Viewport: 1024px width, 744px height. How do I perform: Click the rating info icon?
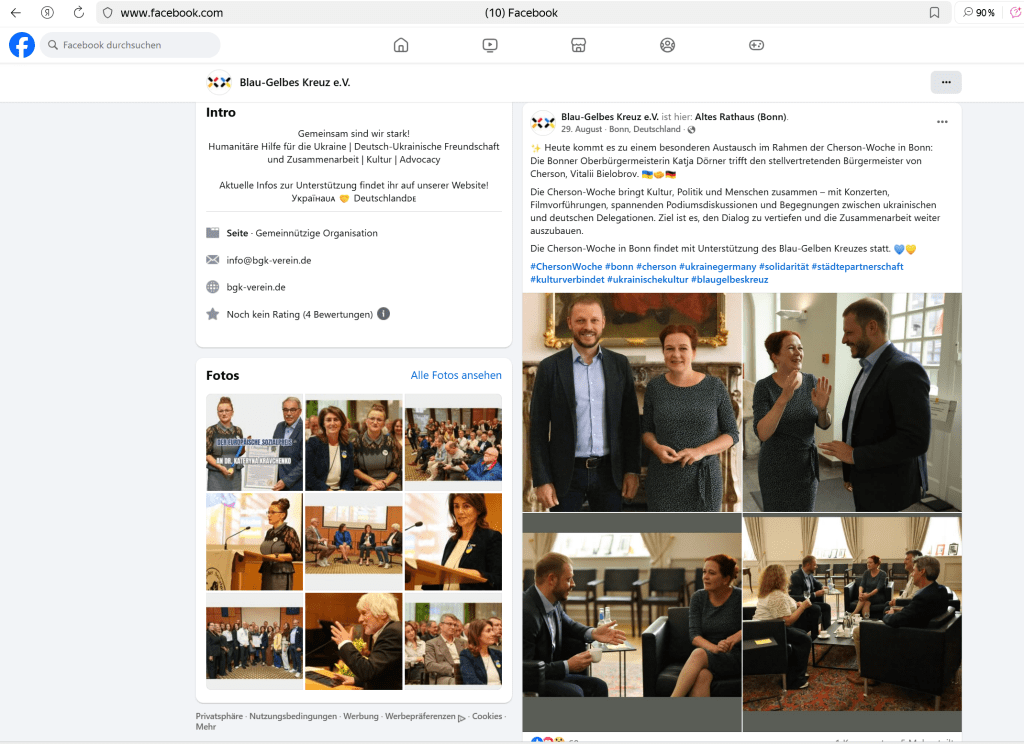point(384,314)
